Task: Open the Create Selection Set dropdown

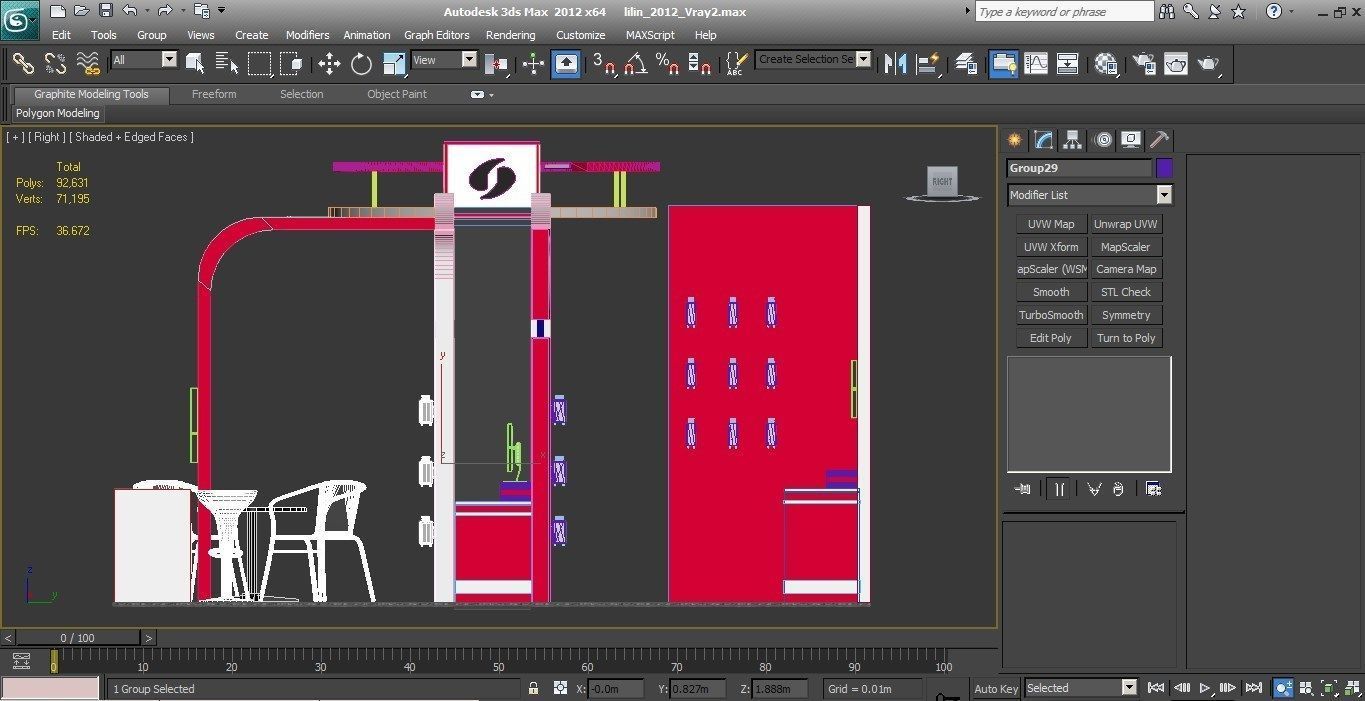Action: [x=813, y=59]
